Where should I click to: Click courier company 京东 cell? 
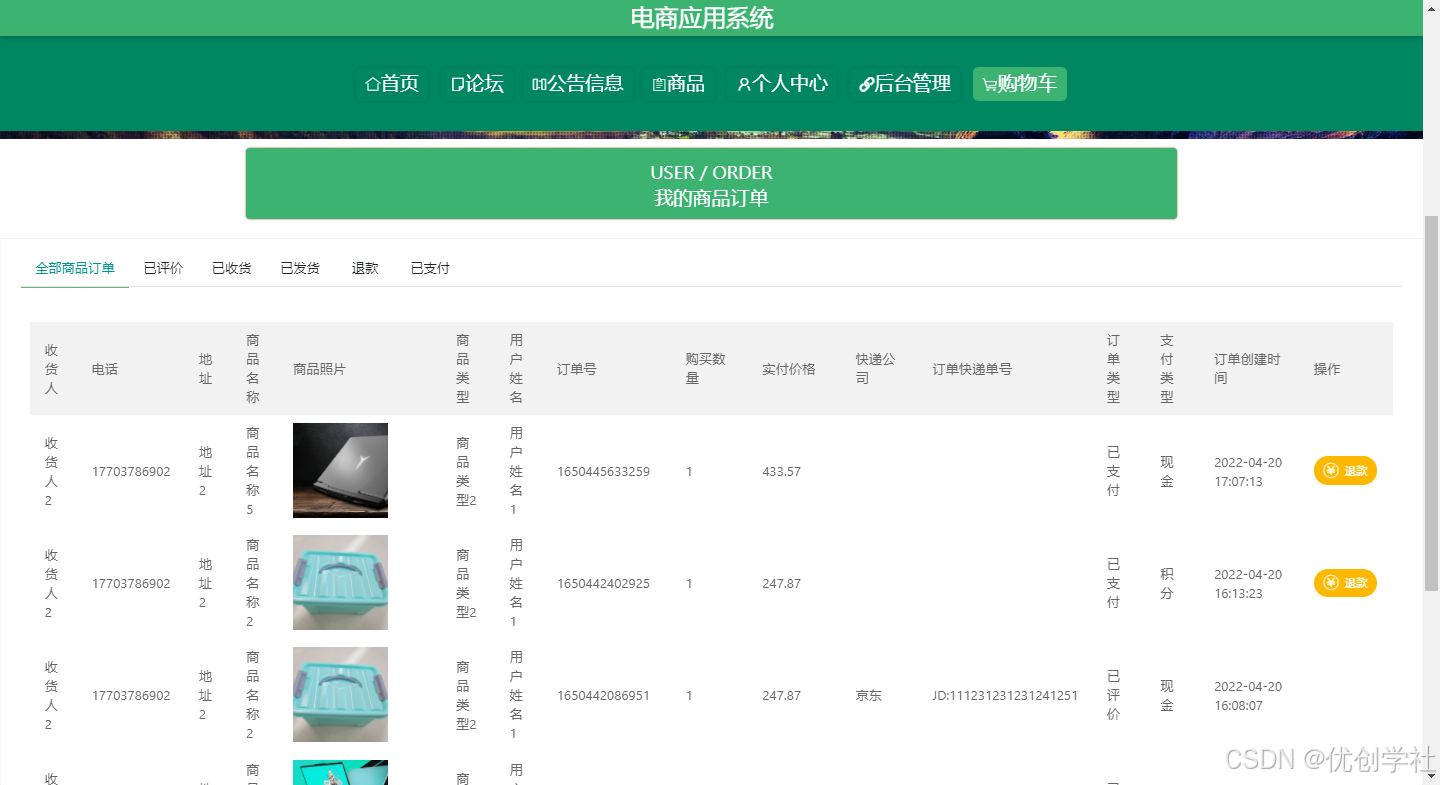(869, 696)
